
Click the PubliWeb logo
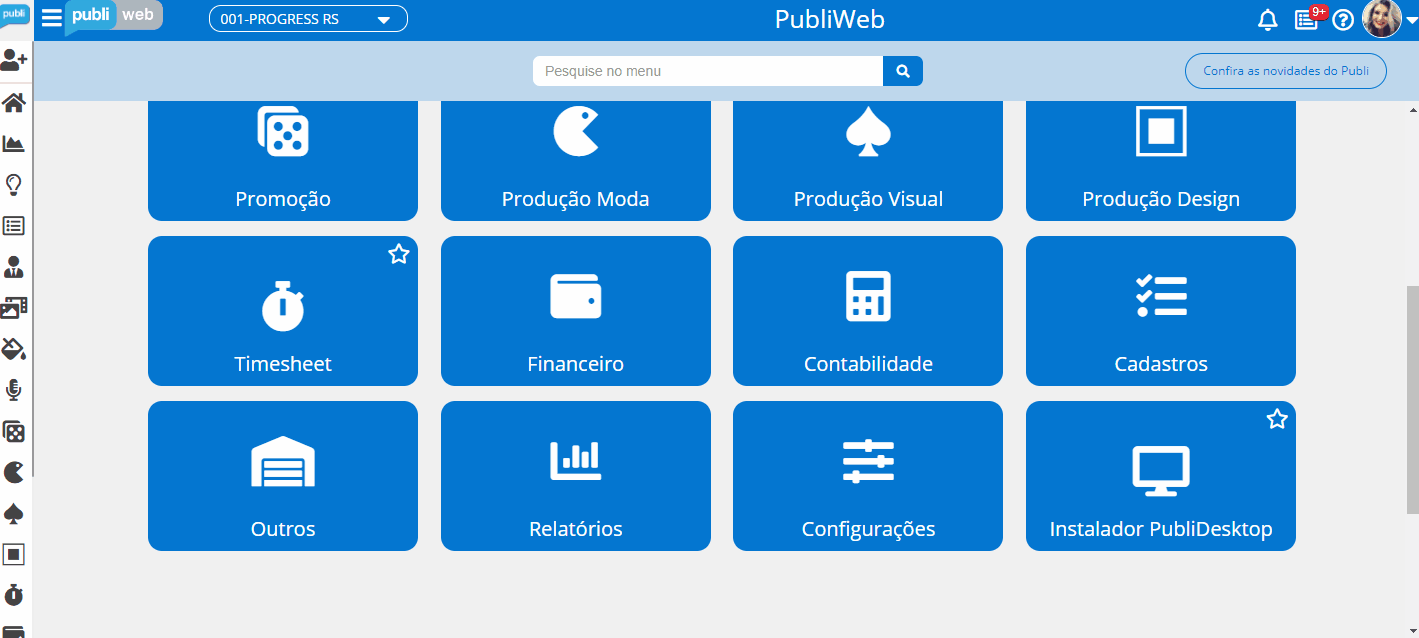(114, 17)
